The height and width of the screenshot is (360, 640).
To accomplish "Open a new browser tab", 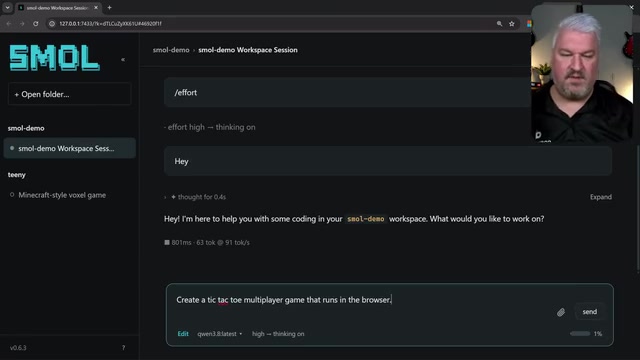I will click(109, 7).
